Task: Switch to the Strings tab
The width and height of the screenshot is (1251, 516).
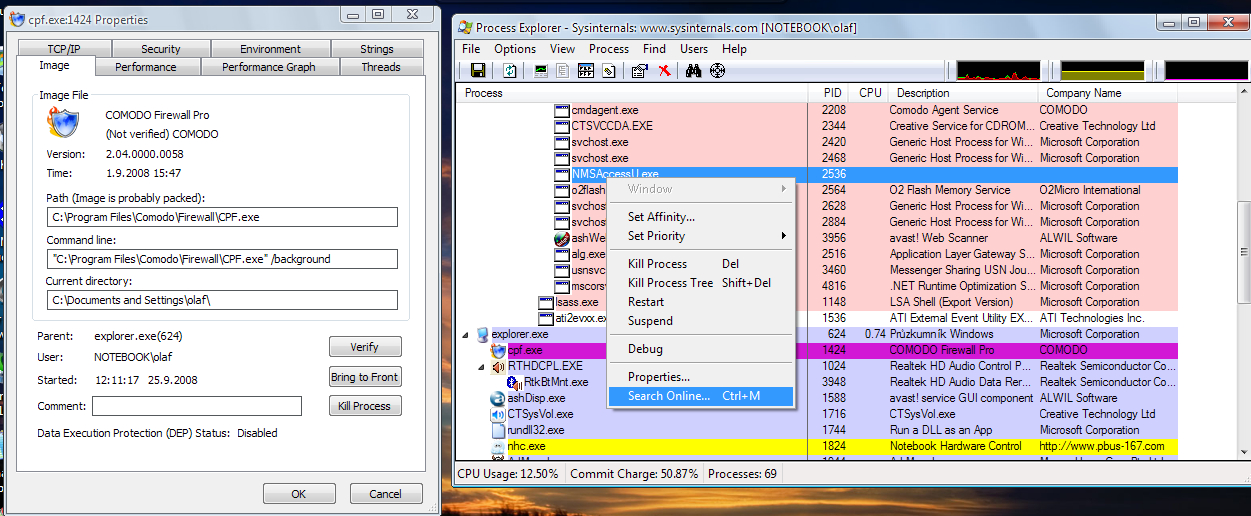Action: (x=377, y=49)
